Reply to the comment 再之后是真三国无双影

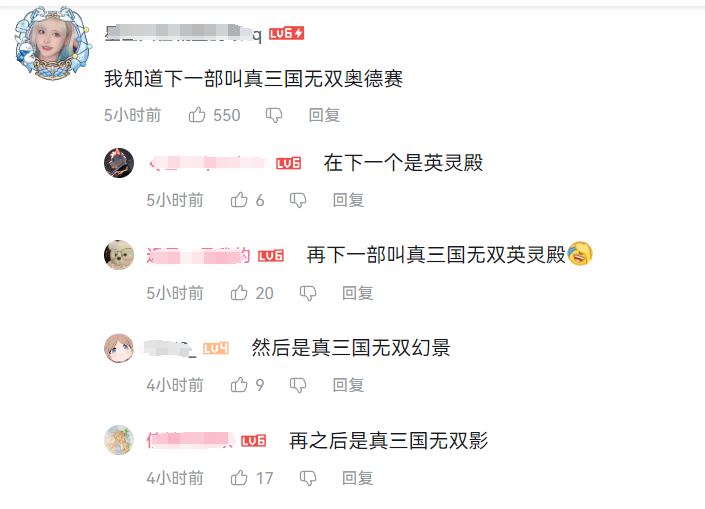coord(357,478)
